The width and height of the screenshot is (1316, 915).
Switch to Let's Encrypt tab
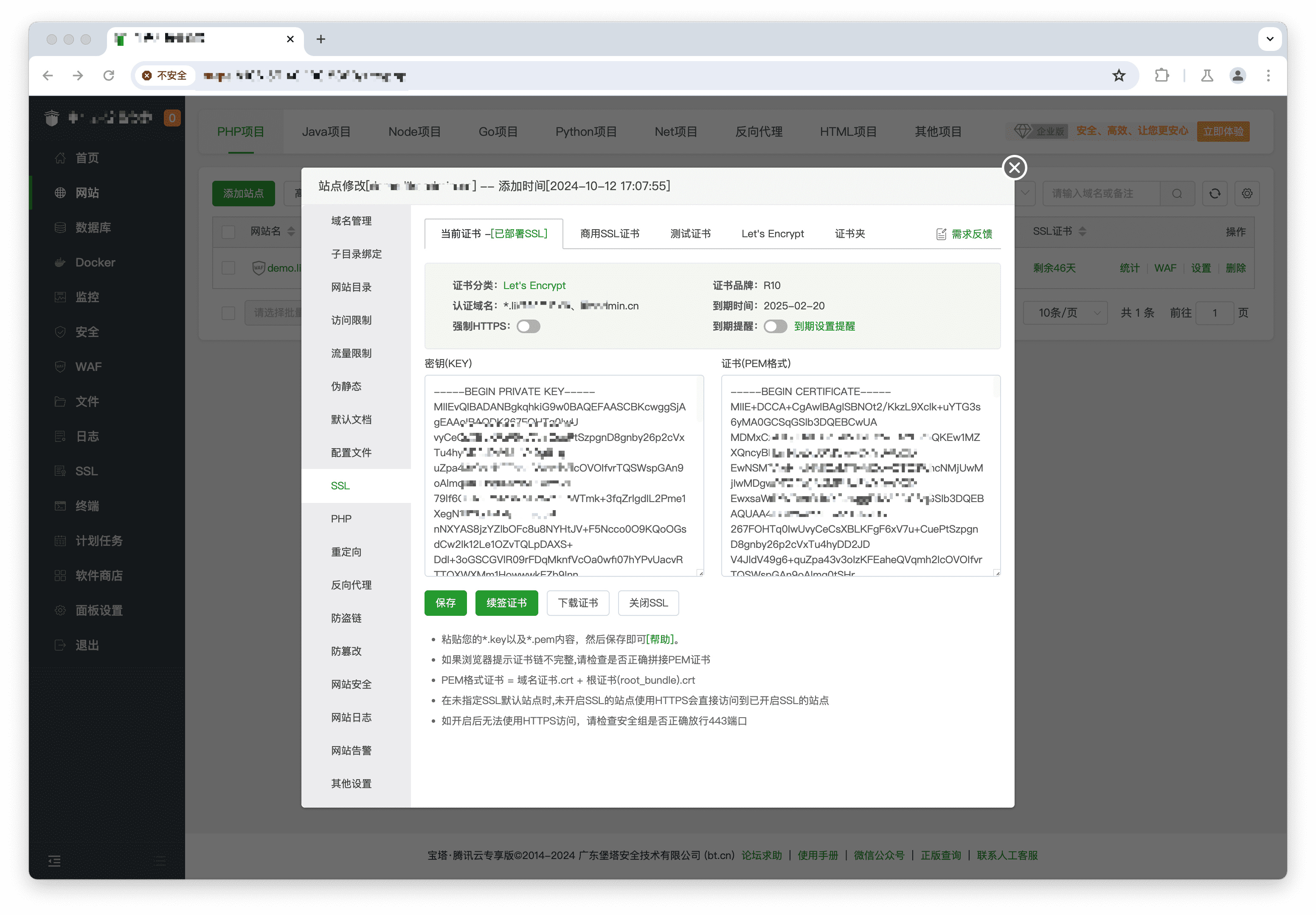pos(773,234)
